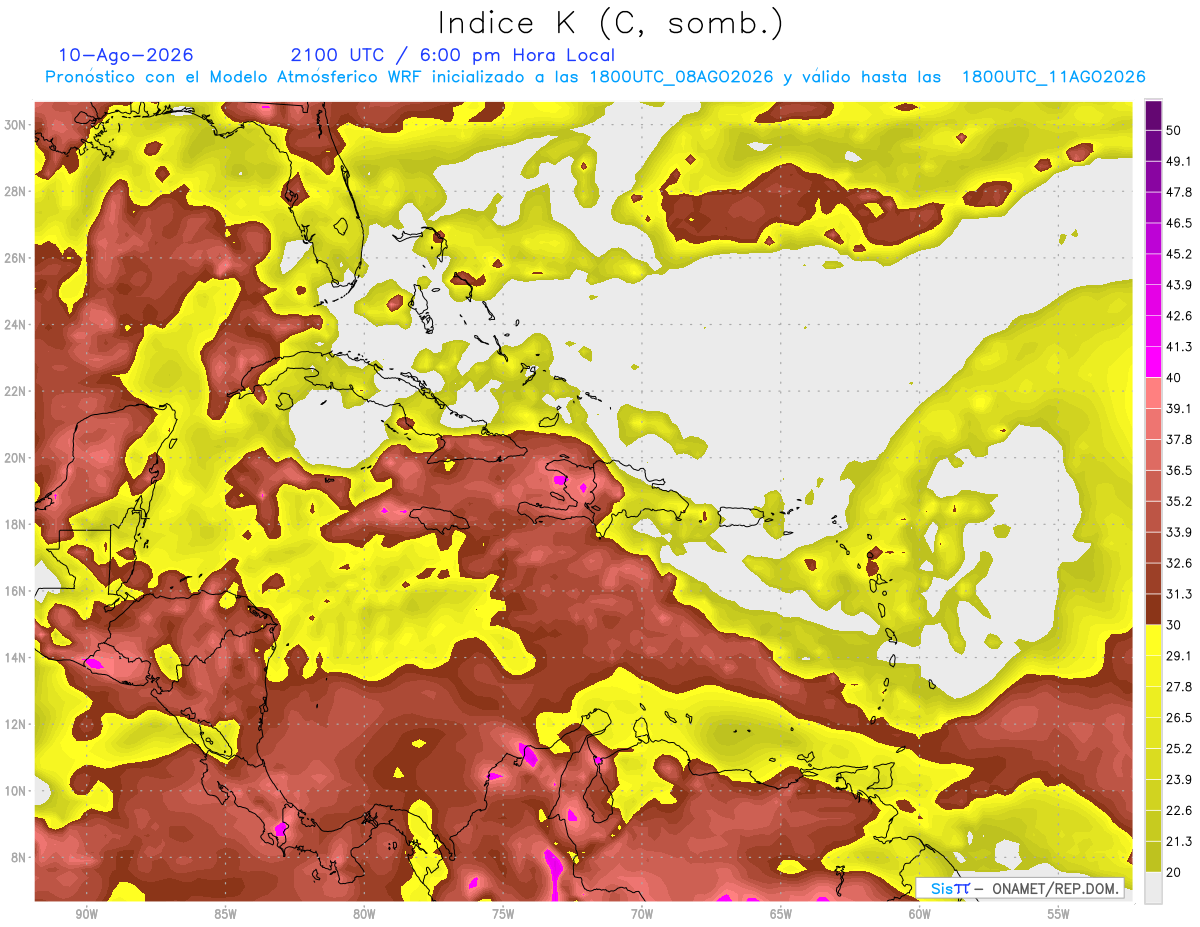This screenshot has width=1200, height=927.
Task: Pick the magenta colorbar segment between 40 and 41.3
Action: click(x=1154, y=362)
